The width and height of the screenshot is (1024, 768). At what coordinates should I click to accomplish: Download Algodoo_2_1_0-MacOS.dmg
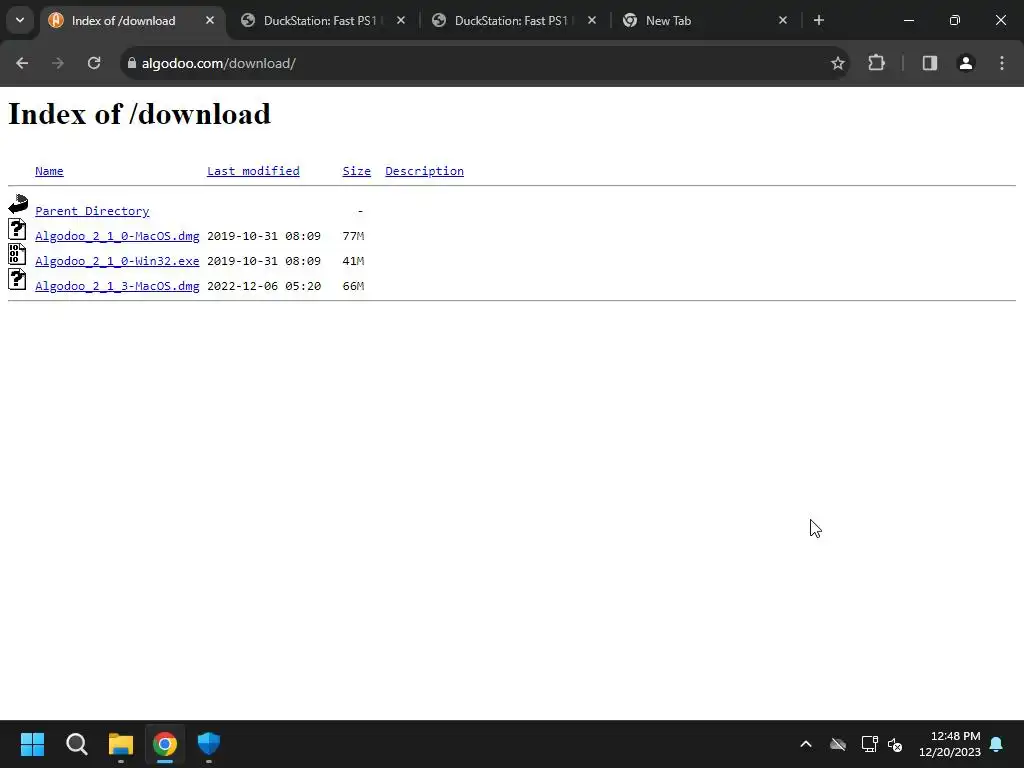(x=117, y=236)
